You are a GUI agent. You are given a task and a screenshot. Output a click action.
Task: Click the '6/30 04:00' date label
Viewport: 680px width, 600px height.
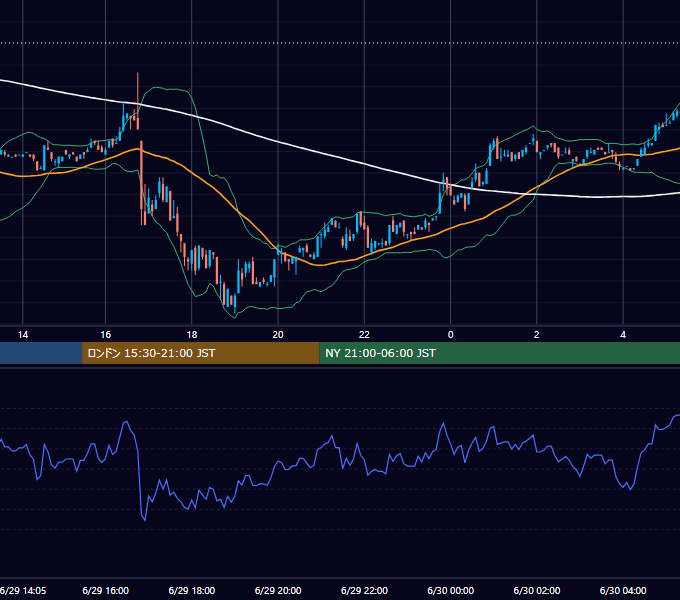click(x=623, y=590)
